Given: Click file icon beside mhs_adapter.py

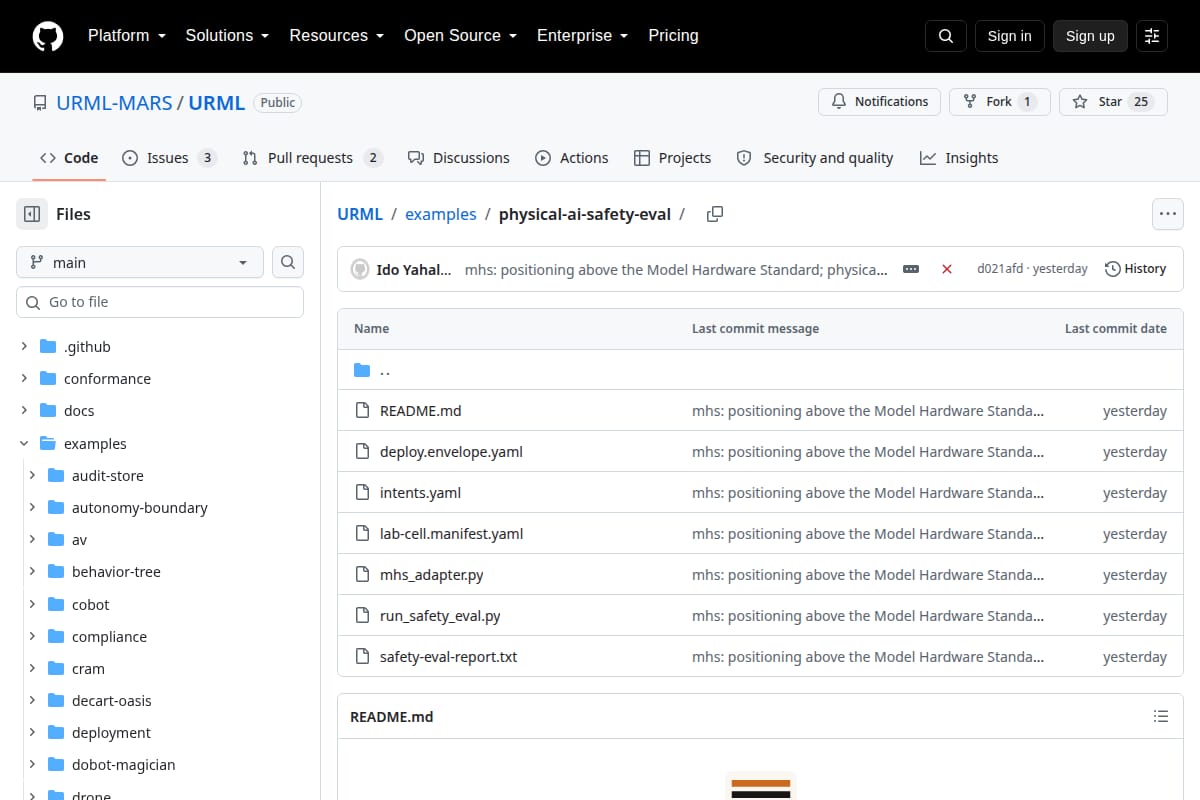Looking at the screenshot, I should [362, 575].
